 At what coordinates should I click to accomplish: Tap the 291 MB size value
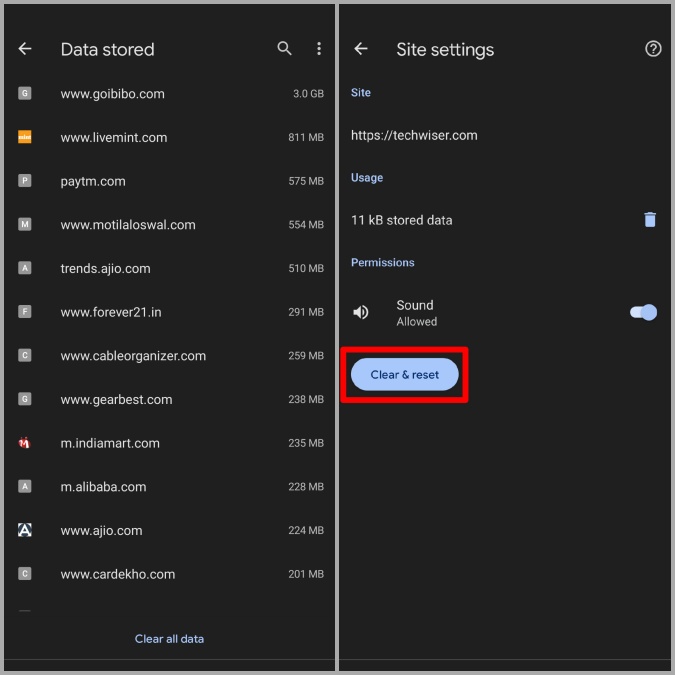[306, 312]
